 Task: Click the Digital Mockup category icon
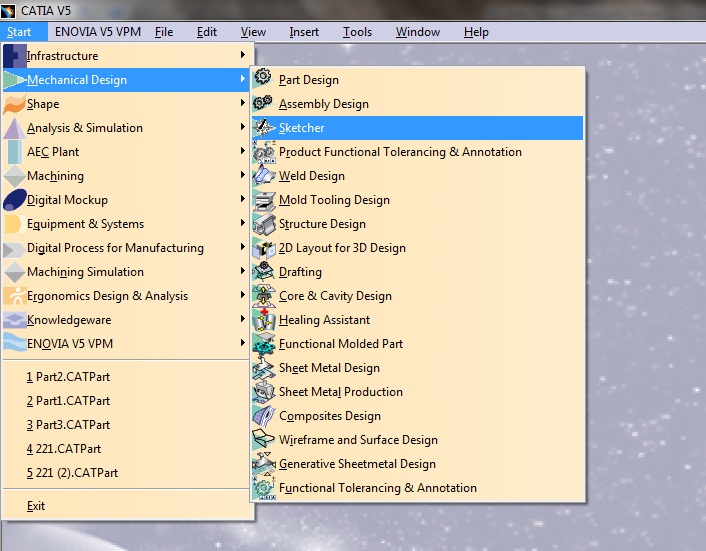[x=14, y=199]
